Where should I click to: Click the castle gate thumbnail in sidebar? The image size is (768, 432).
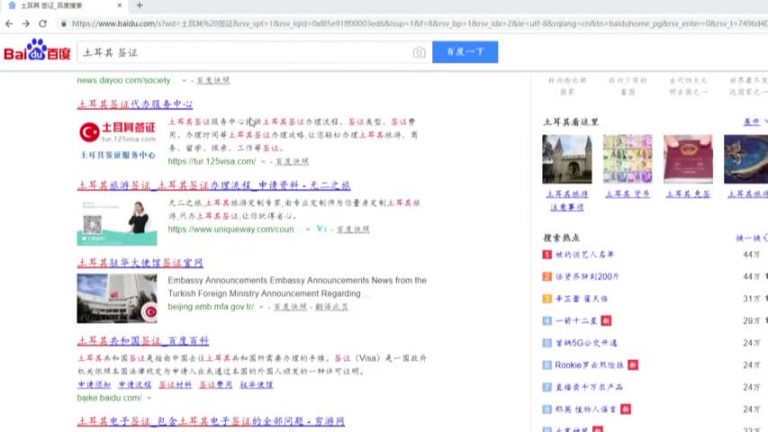point(567,159)
